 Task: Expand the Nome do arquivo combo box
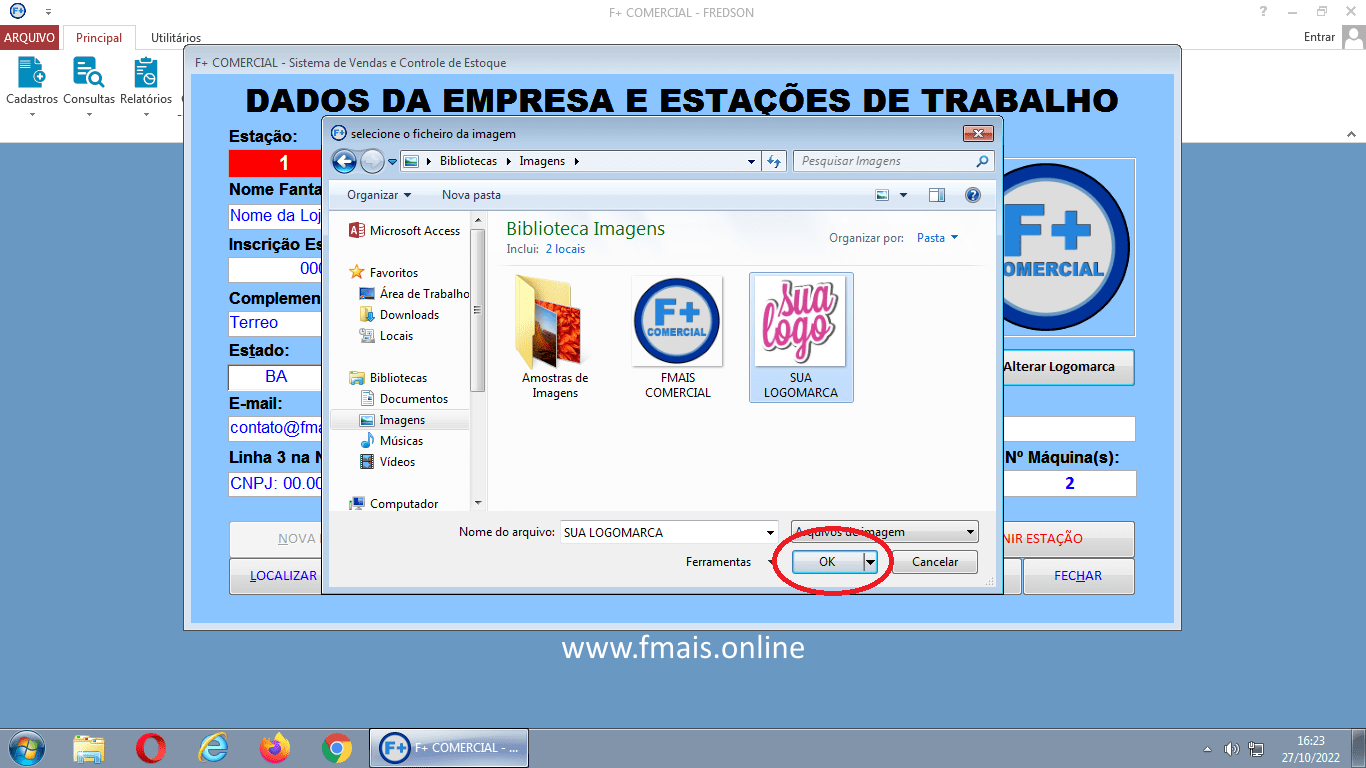769,532
